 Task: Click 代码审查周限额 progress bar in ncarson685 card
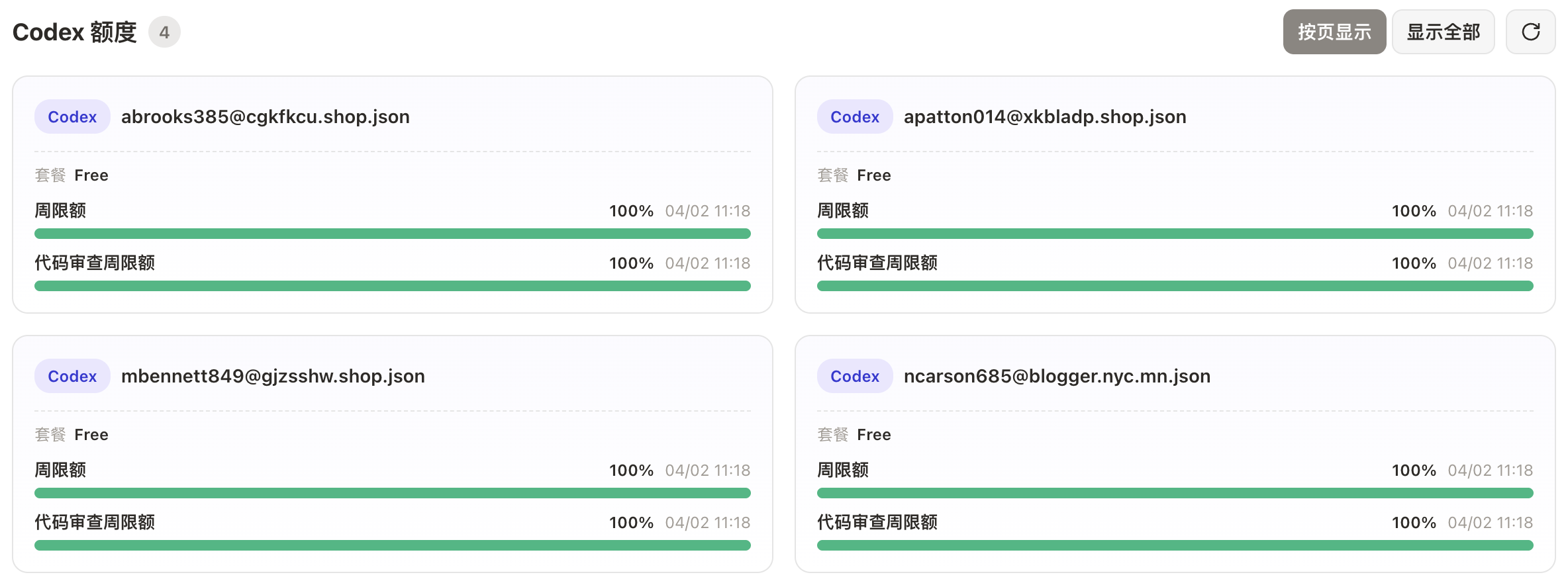tap(1175, 545)
